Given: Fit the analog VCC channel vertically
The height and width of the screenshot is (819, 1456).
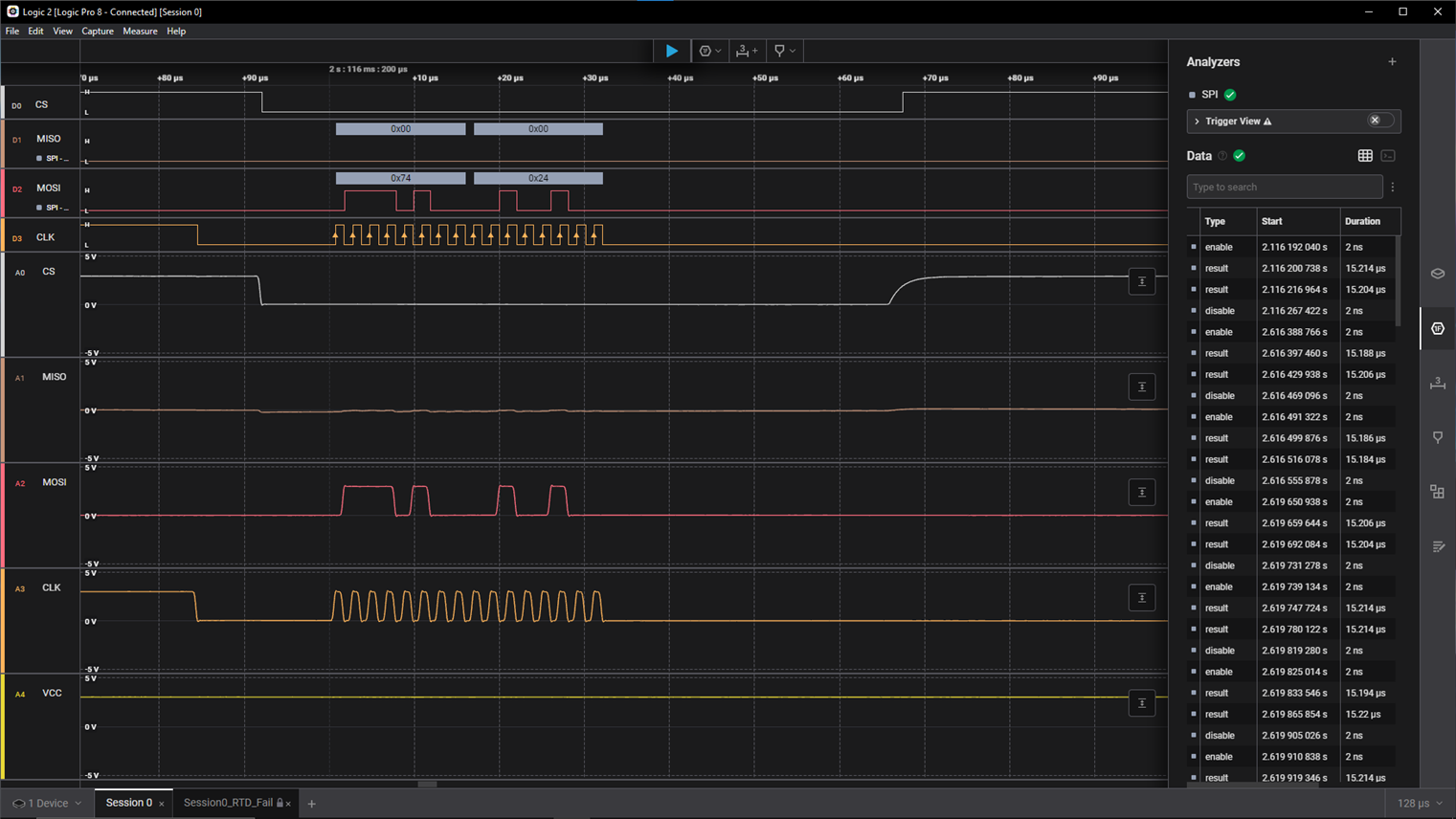Looking at the screenshot, I should tap(1141, 702).
